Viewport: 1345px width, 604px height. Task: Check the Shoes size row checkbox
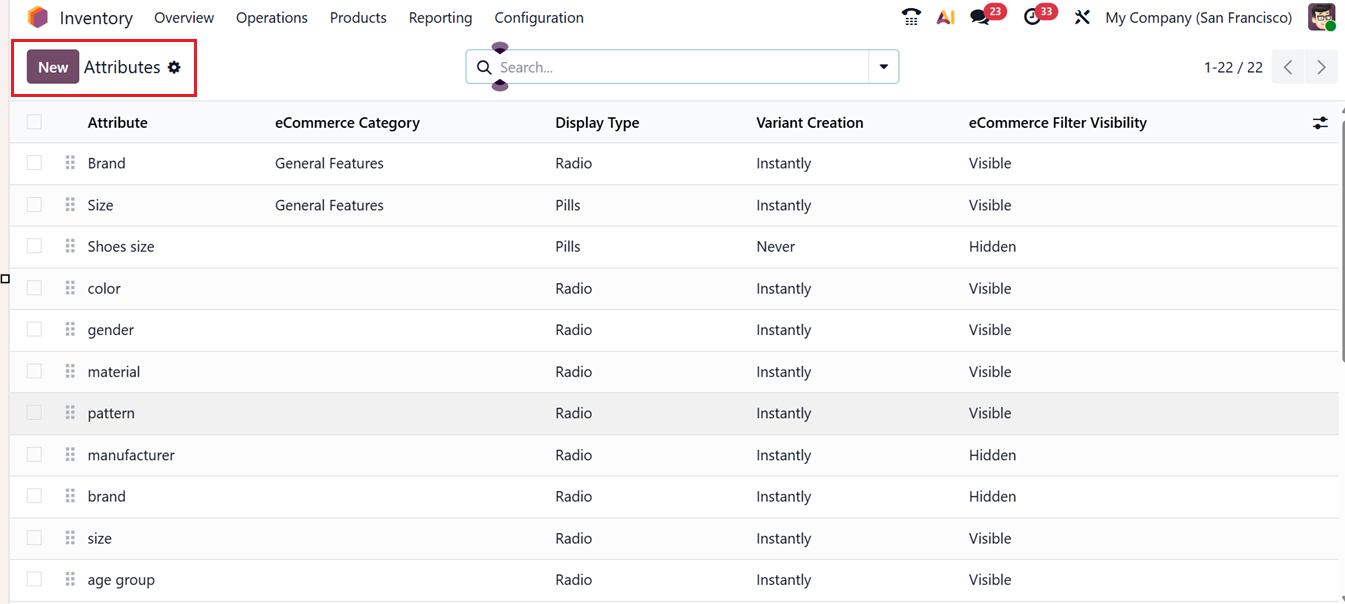point(33,246)
